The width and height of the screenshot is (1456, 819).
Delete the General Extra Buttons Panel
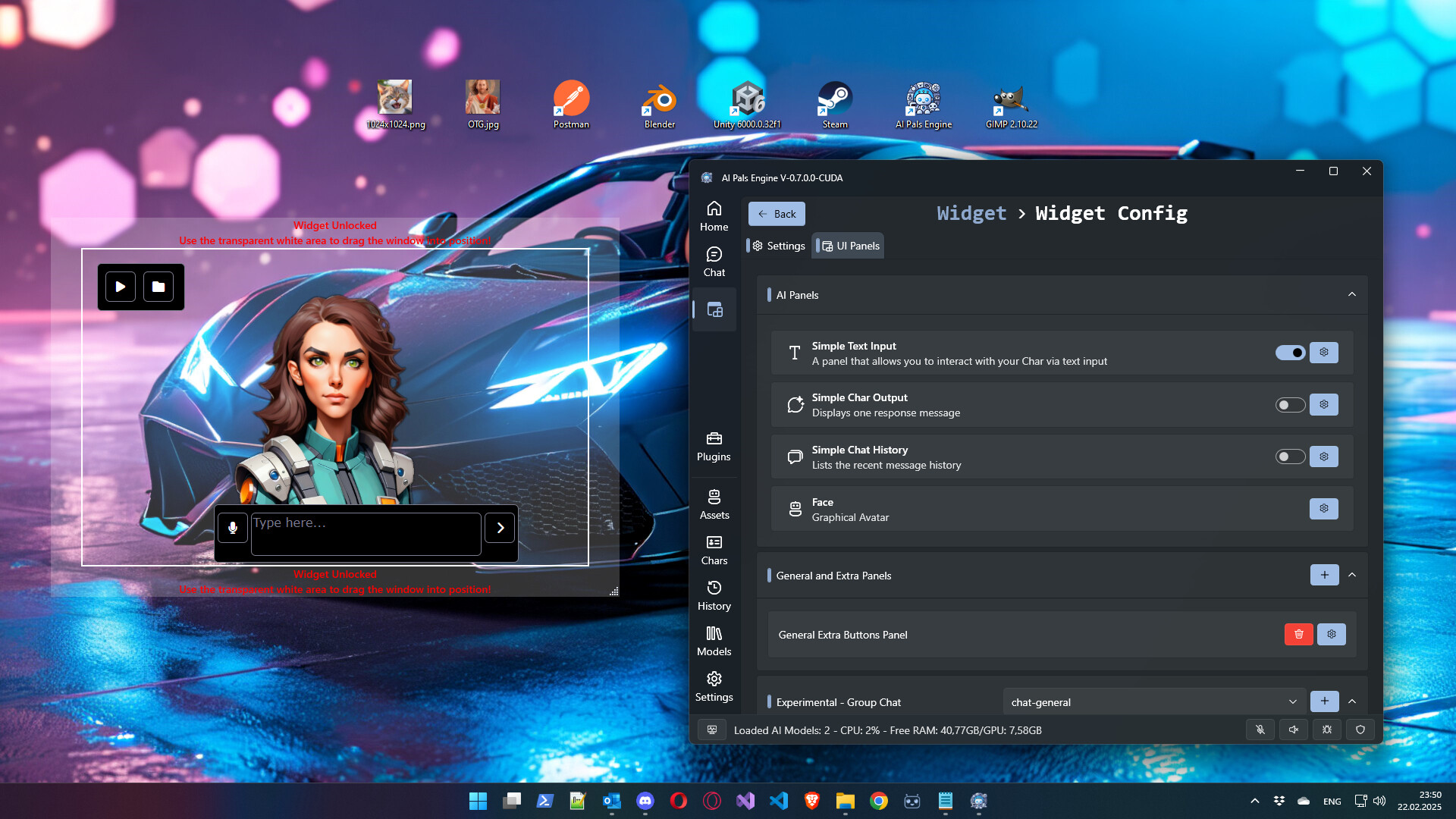(x=1298, y=634)
